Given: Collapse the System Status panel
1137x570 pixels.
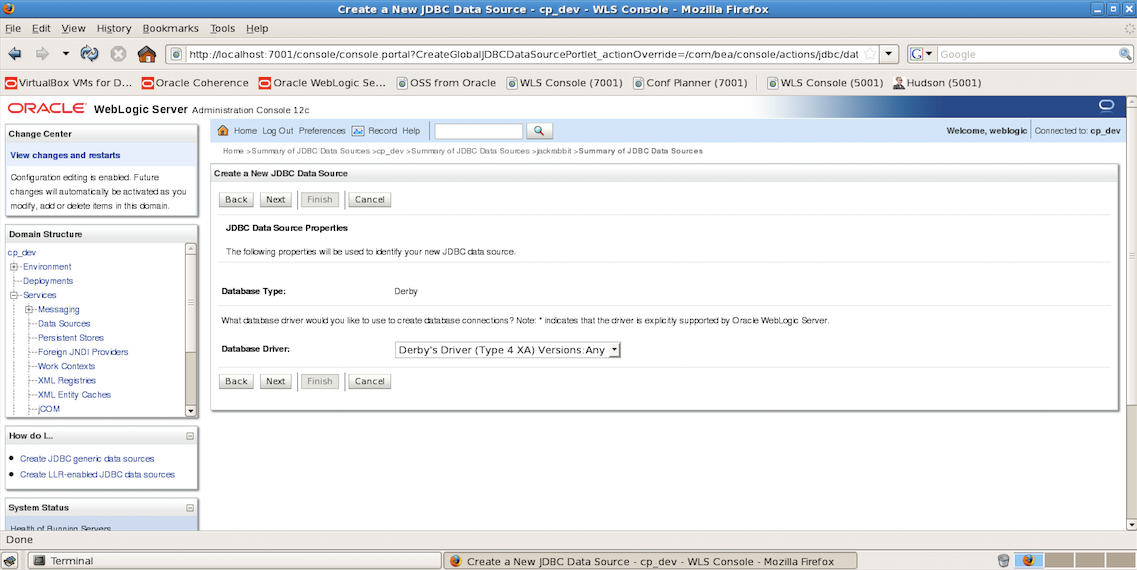Looking at the screenshot, I should [190, 508].
